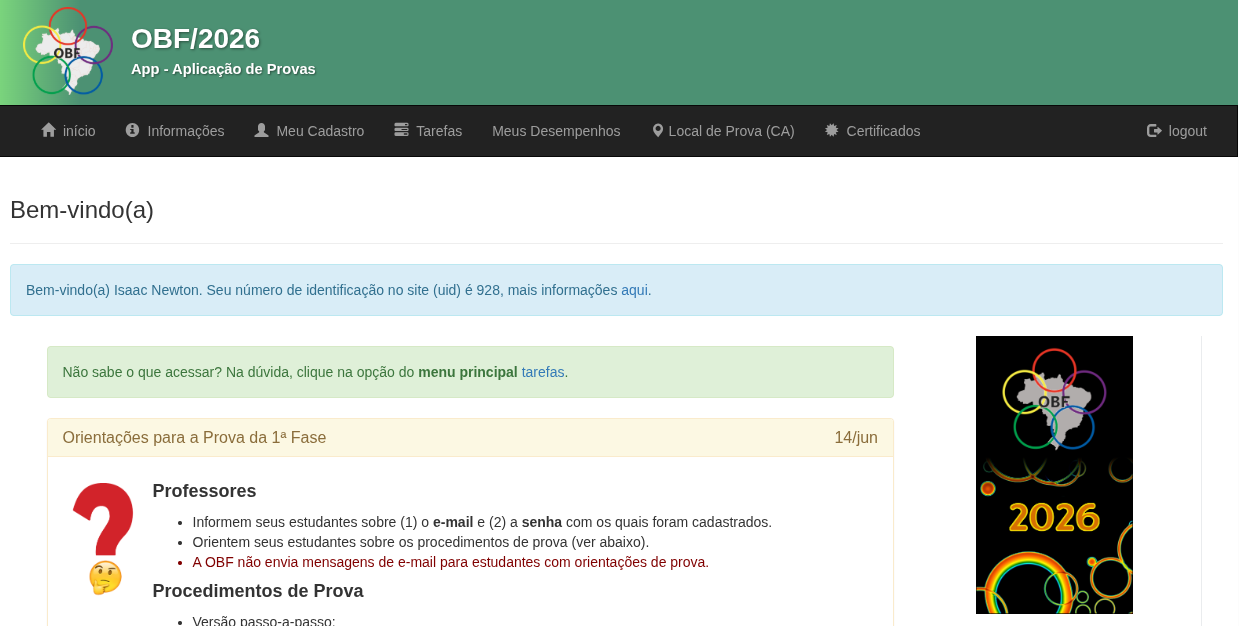The height and width of the screenshot is (626, 1239).
Task: Click the logout arrow icon
Action: tap(1154, 130)
